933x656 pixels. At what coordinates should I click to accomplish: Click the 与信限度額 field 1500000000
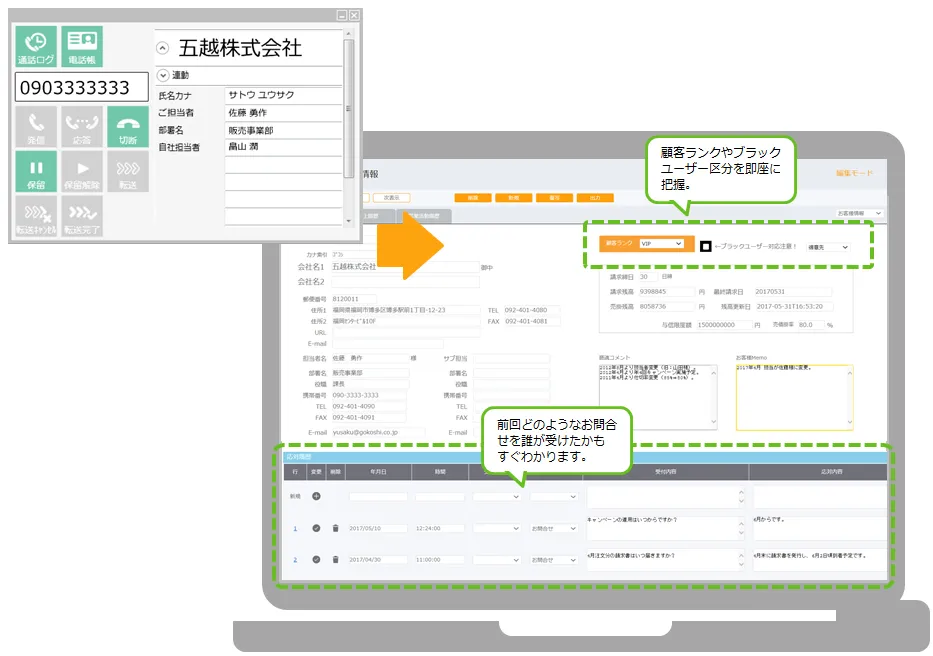(x=724, y=325)
